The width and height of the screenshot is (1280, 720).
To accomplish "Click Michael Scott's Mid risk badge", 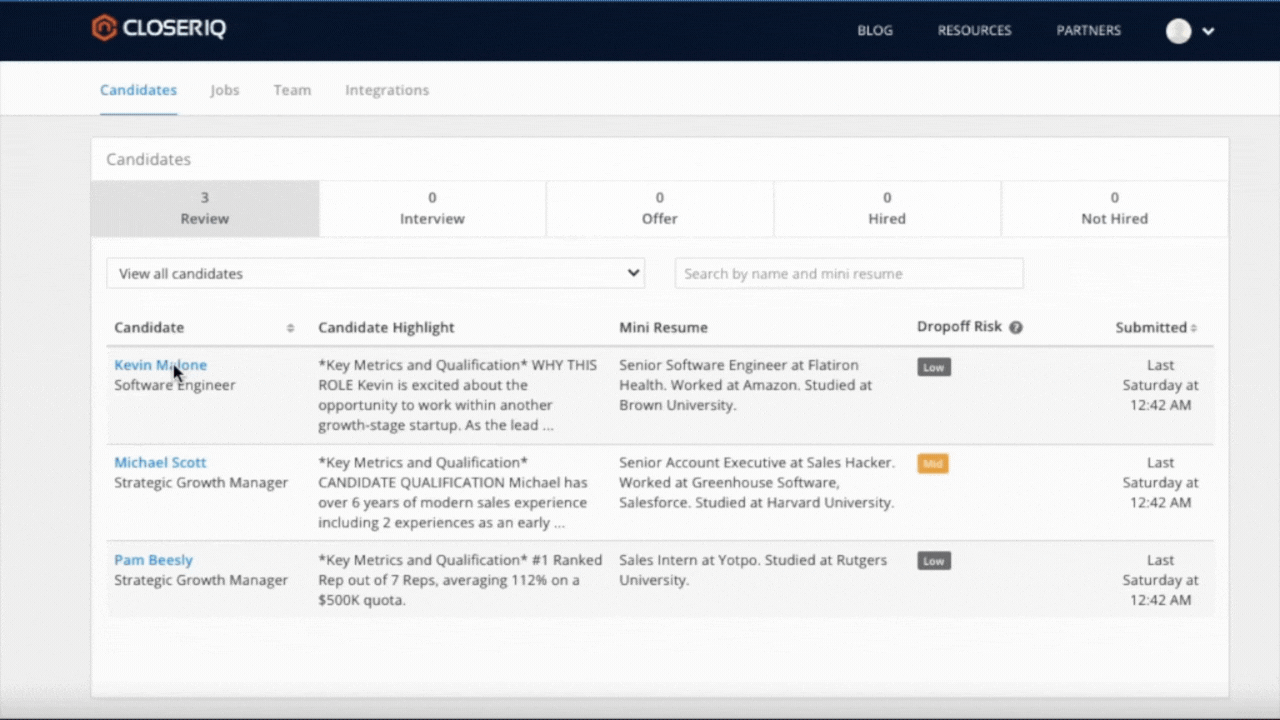I will 933,464.
